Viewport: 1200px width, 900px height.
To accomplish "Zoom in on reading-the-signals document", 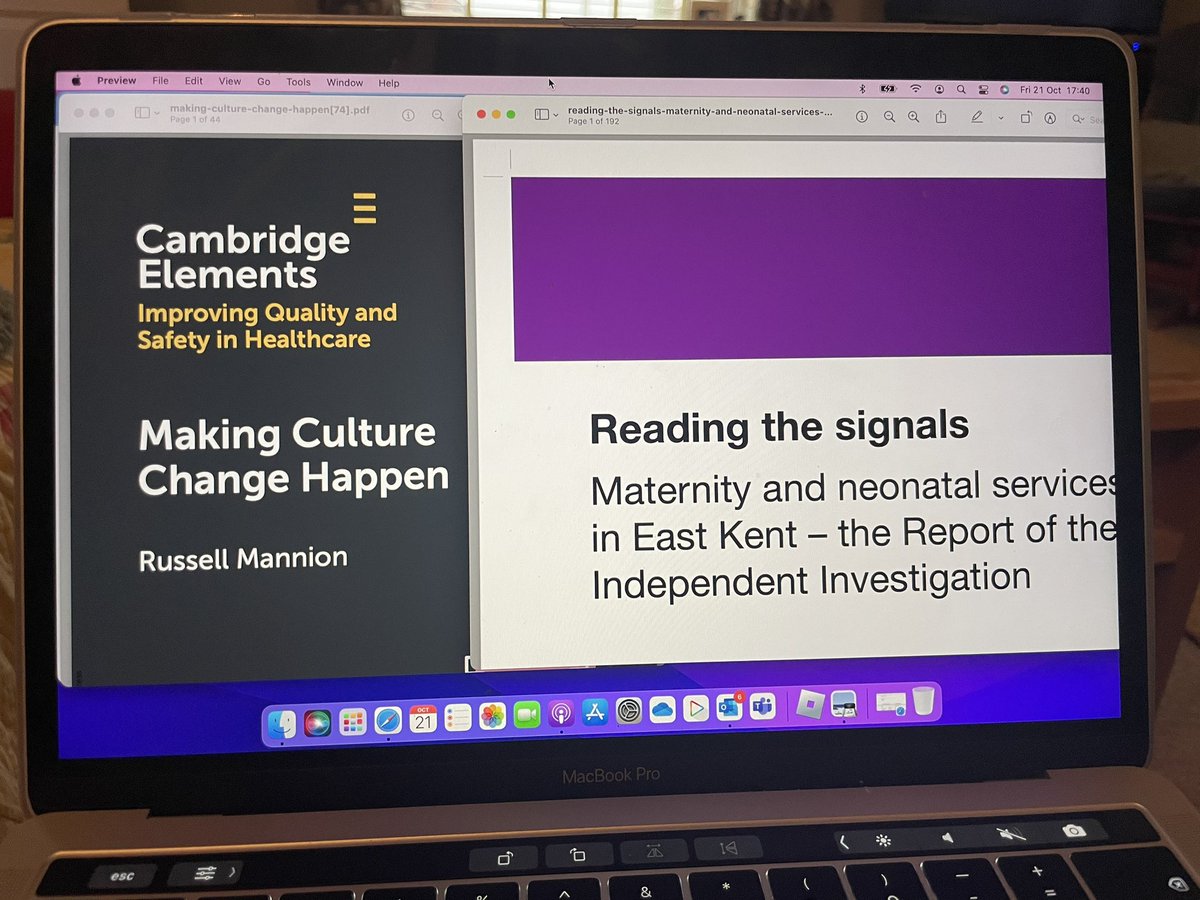I will 913,117.
